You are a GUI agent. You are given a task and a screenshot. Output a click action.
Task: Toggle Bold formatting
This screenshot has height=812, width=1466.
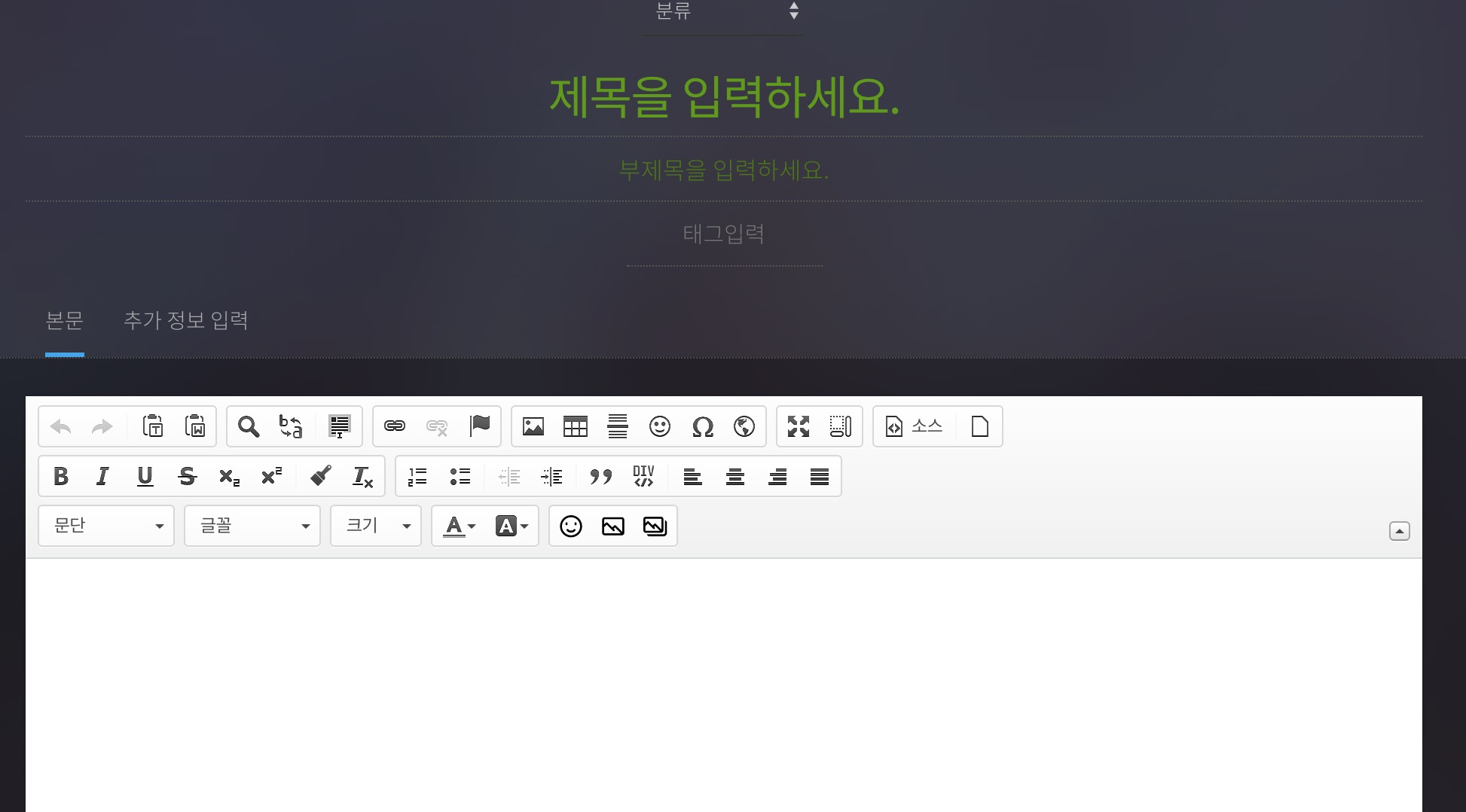(61, 476)
